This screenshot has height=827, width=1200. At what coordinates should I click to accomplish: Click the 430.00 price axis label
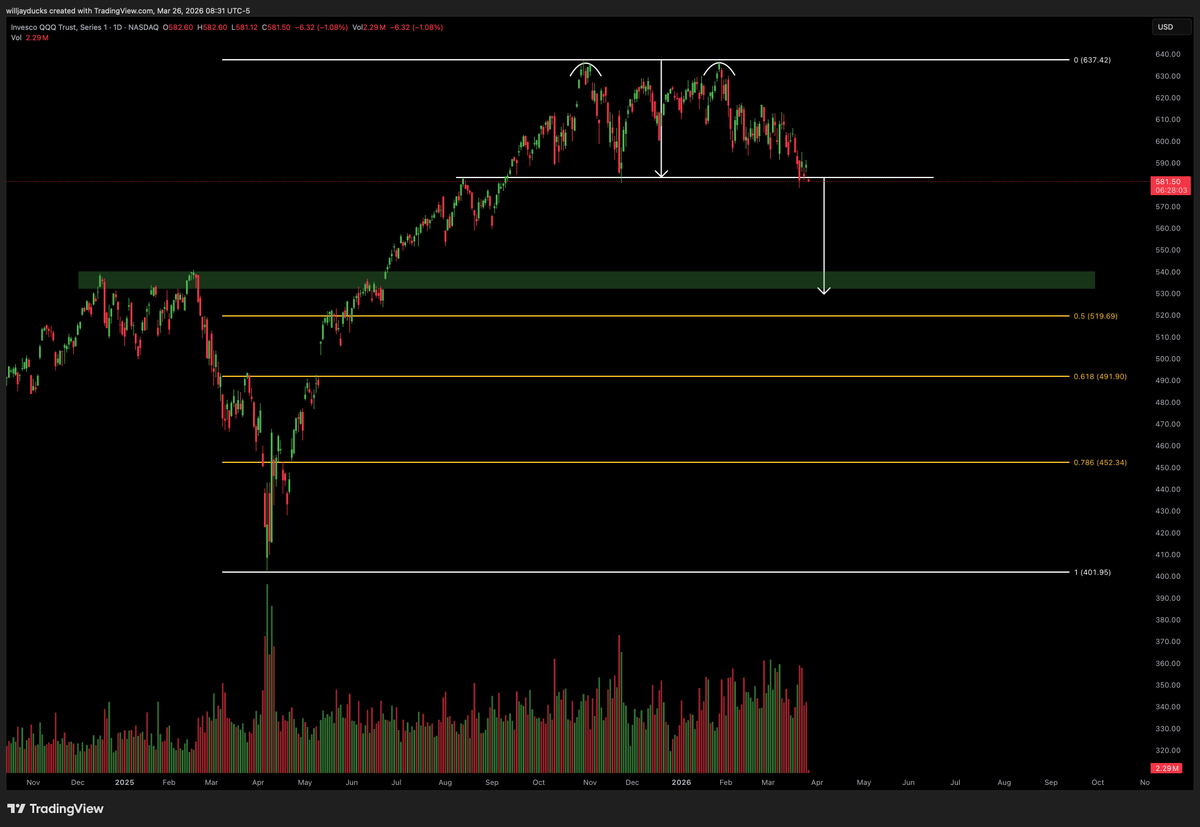click(1166, 511)
